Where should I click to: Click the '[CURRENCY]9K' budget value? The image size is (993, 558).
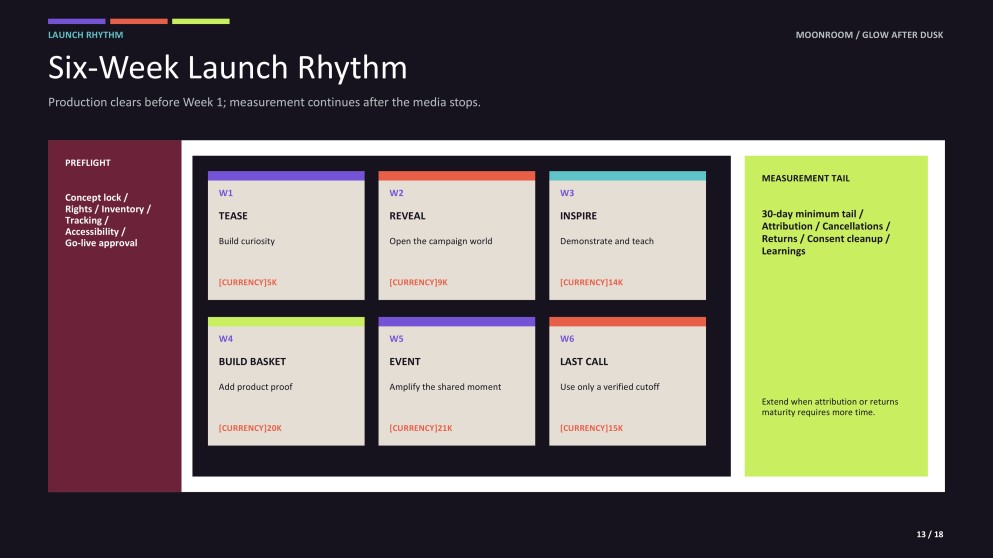click(418, 282)
